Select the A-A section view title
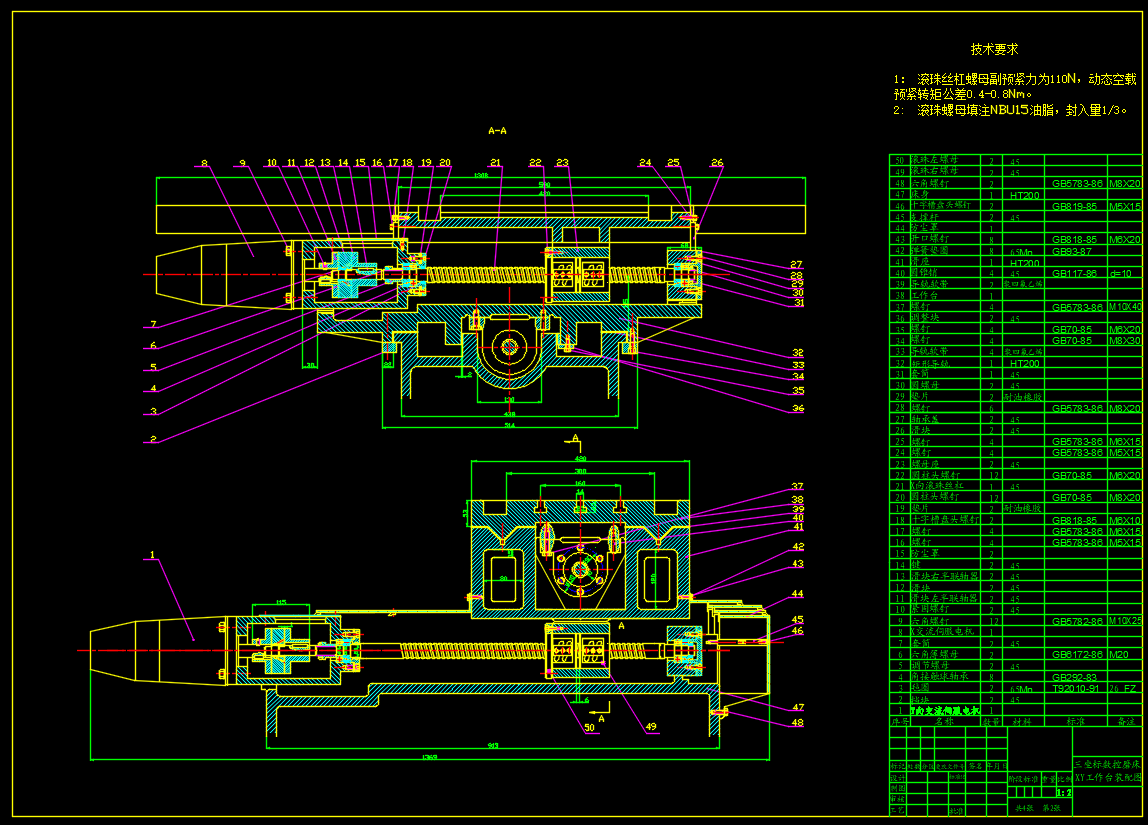The height and width of the screenshot is (825, 1148). [x=497, y=130]
